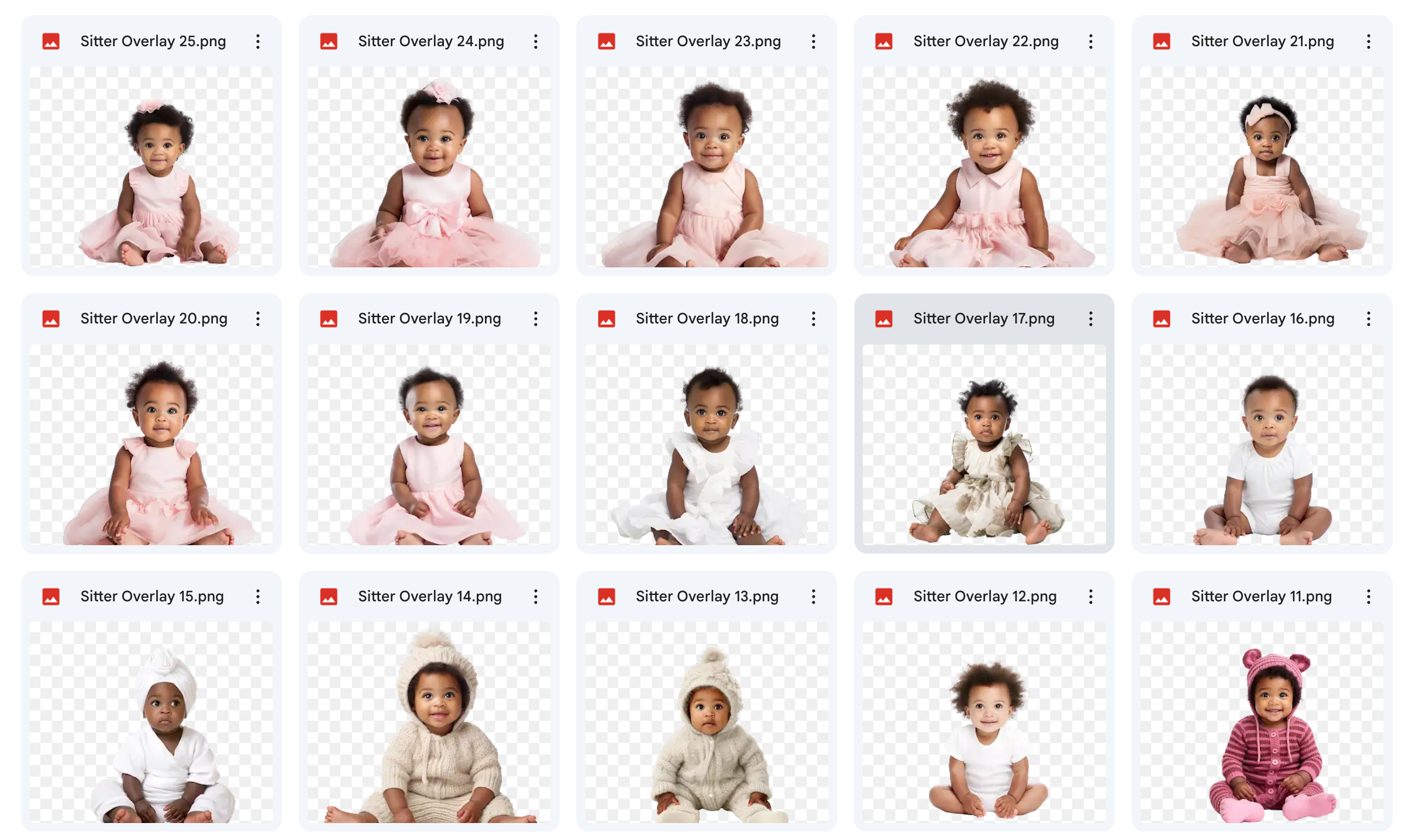1405x840 pixels.
Task: Open Sitter Overlay 24.png preview with pink bow
Action: click(x=429, y=167)
